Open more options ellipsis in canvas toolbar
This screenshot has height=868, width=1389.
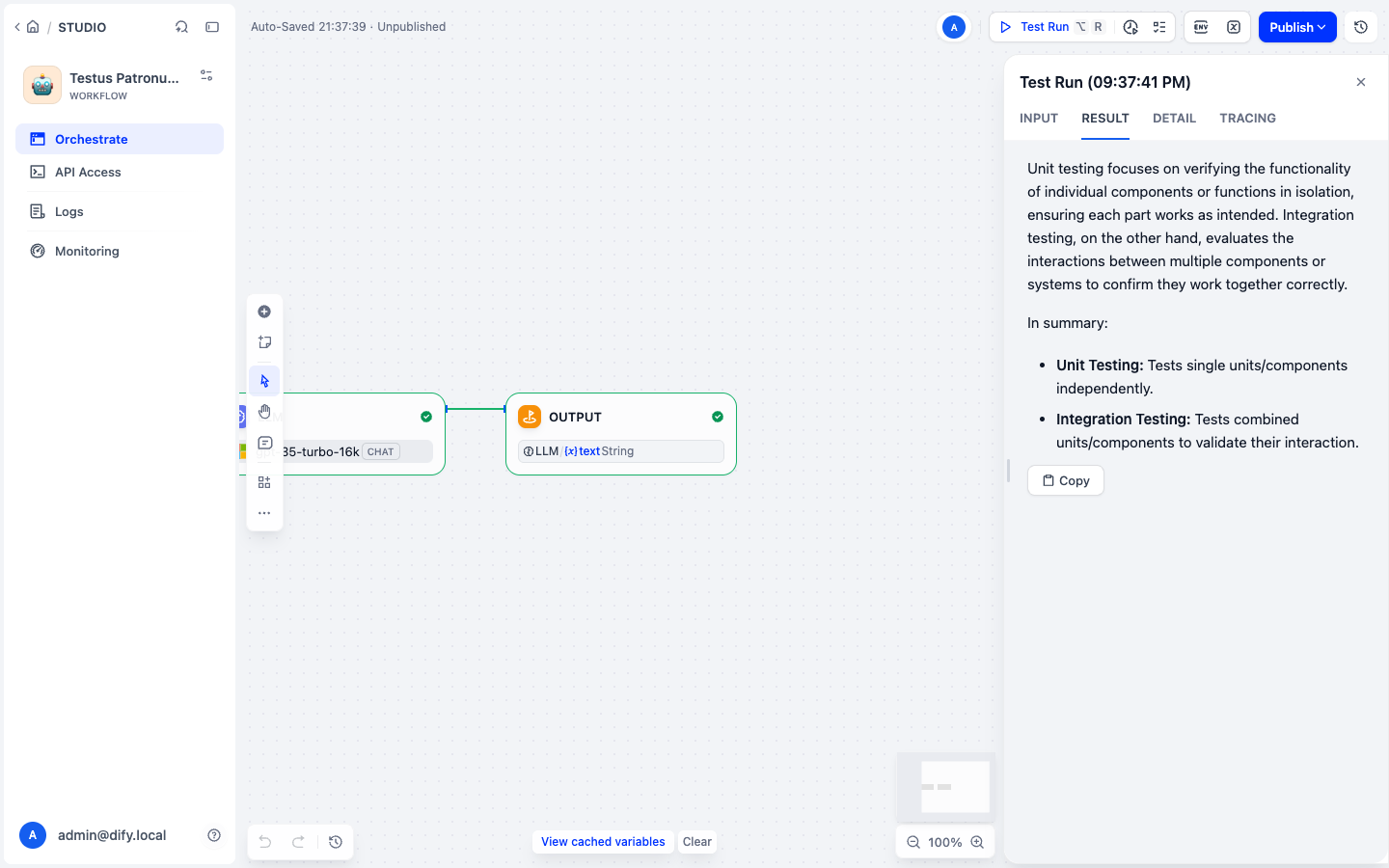pyautogui.click(x=264, y=513)
